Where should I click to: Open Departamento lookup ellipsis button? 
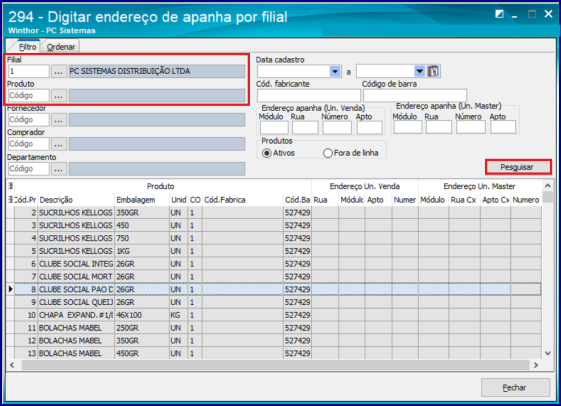pyautogui.click(x=59, y=169)
